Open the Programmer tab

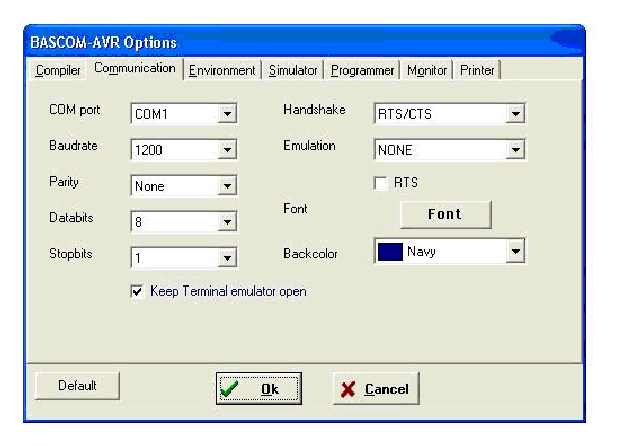coord(362,71)
